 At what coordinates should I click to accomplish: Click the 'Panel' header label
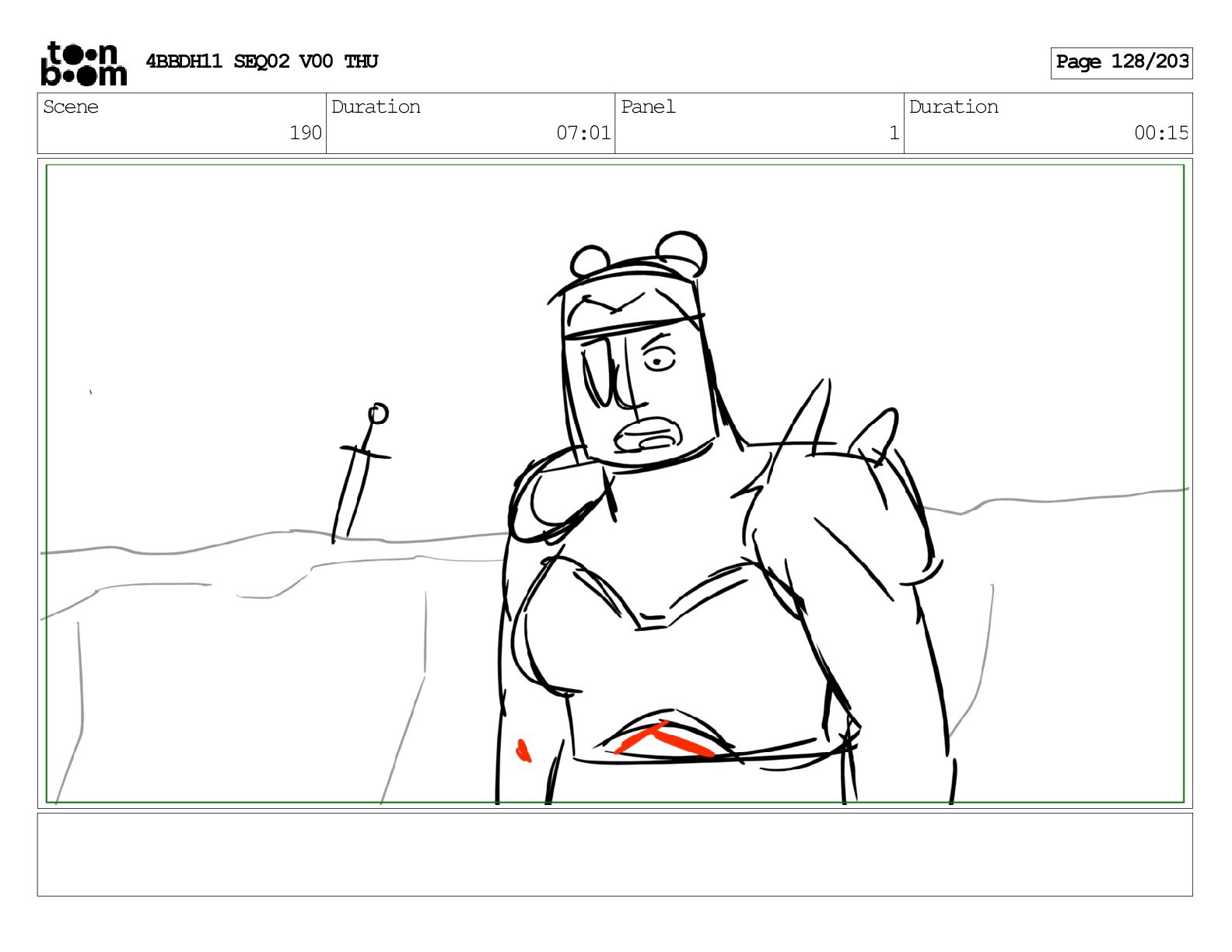tap(648, 107)
